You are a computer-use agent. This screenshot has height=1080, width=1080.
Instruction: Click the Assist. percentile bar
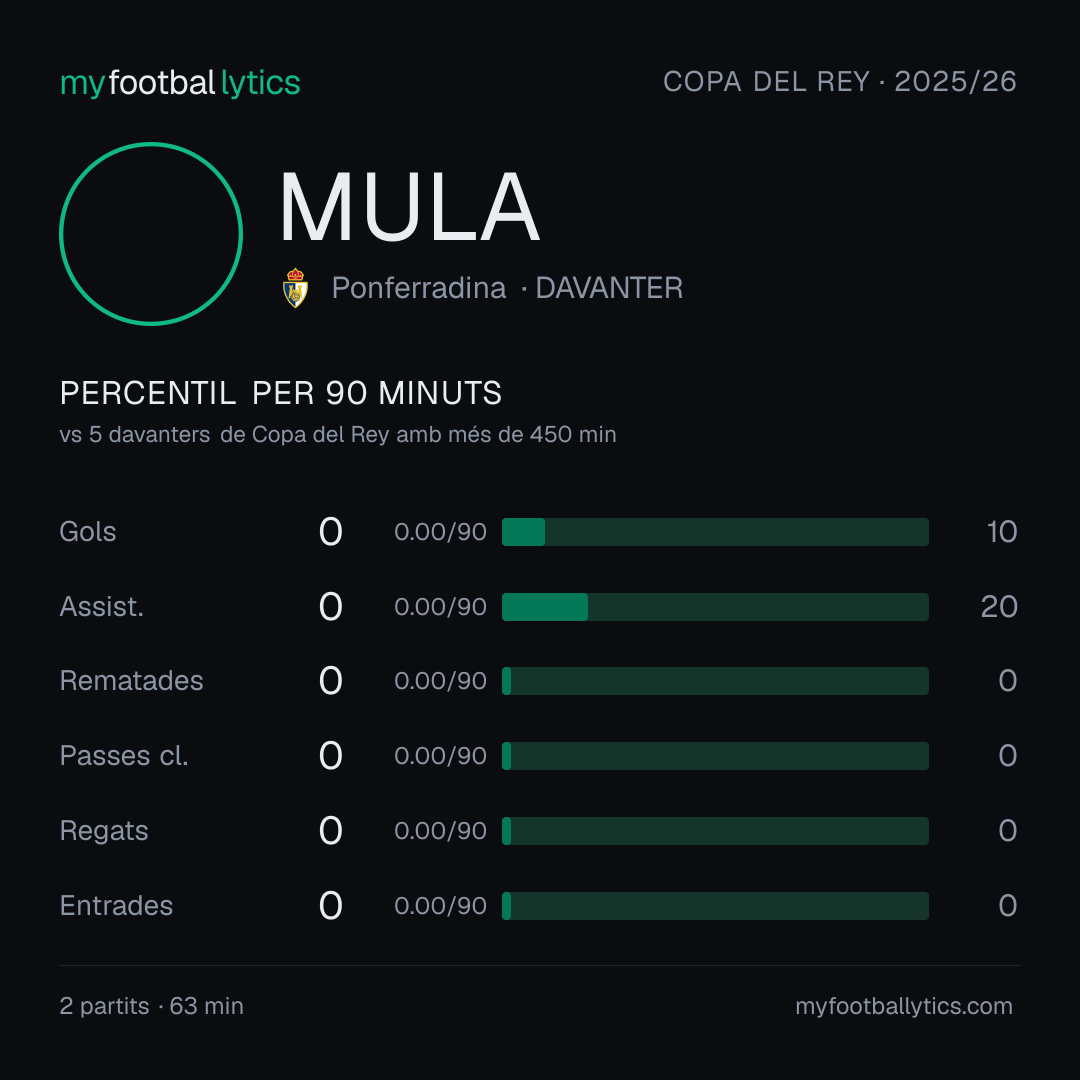coord(715,607)
